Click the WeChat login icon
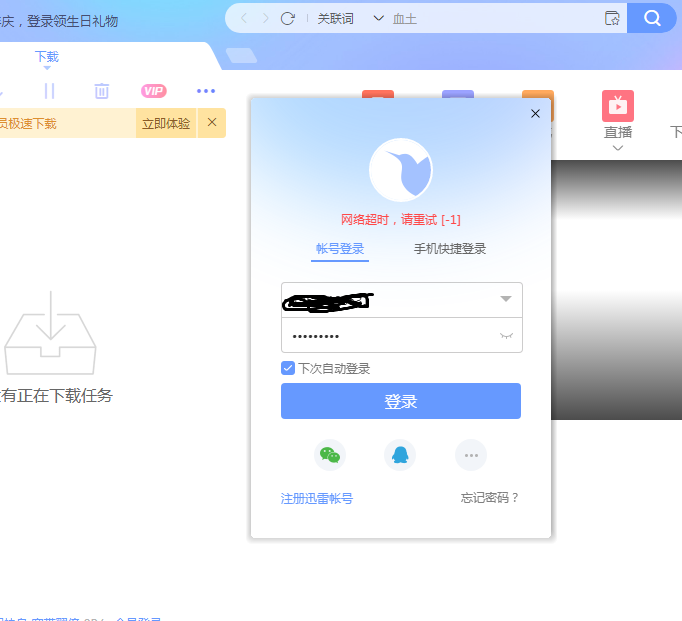 click(x=330, y=455)
